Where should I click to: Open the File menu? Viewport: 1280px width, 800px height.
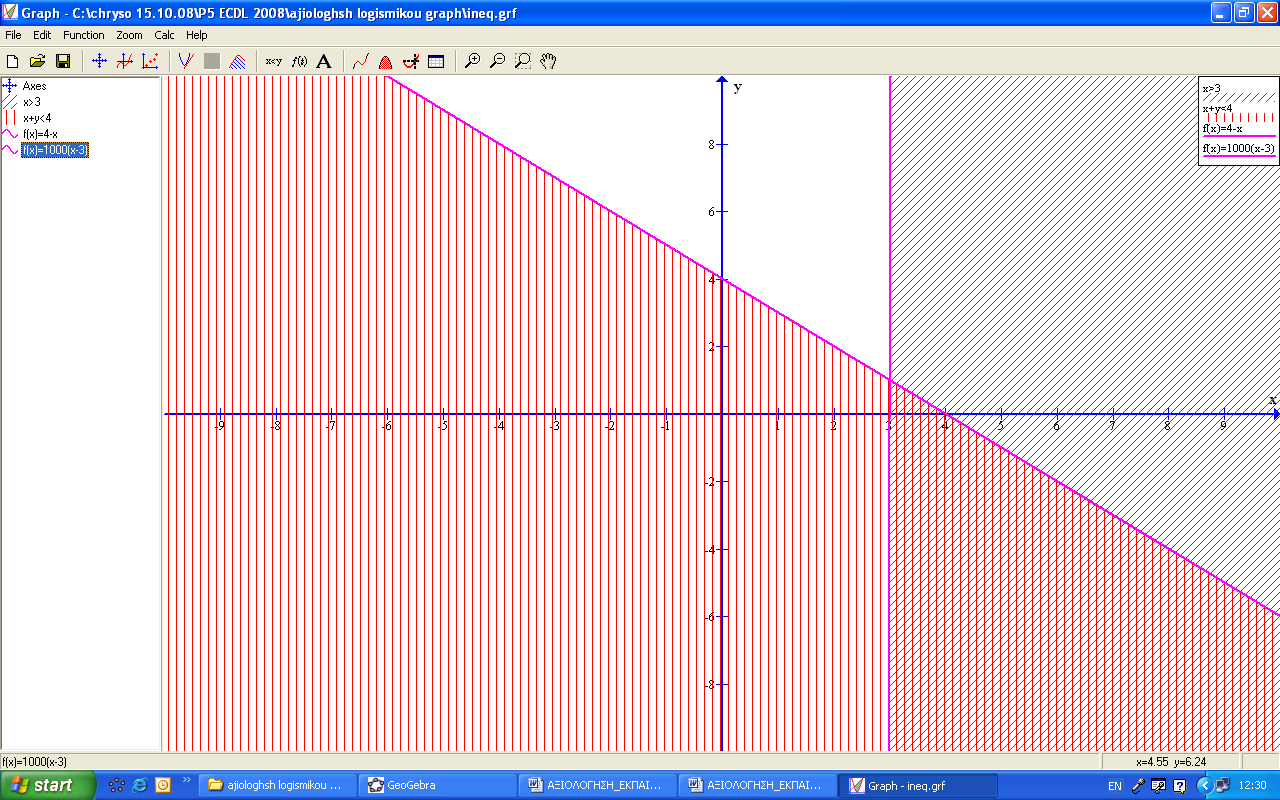coord(13,35)
